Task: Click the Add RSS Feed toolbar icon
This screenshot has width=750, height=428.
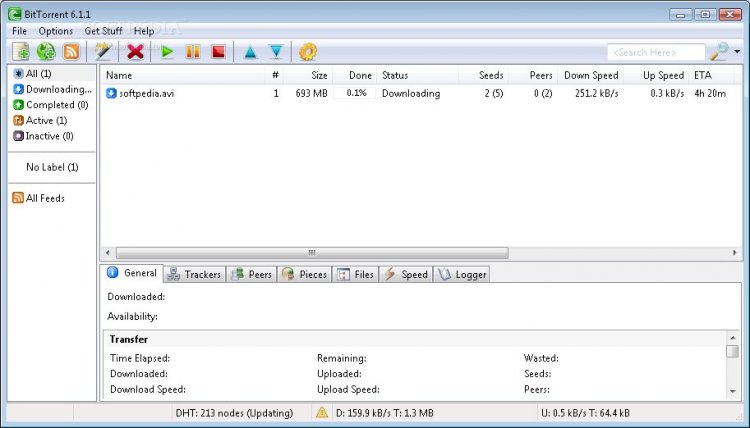Action: pyautogui.click(x=71, y=52)
